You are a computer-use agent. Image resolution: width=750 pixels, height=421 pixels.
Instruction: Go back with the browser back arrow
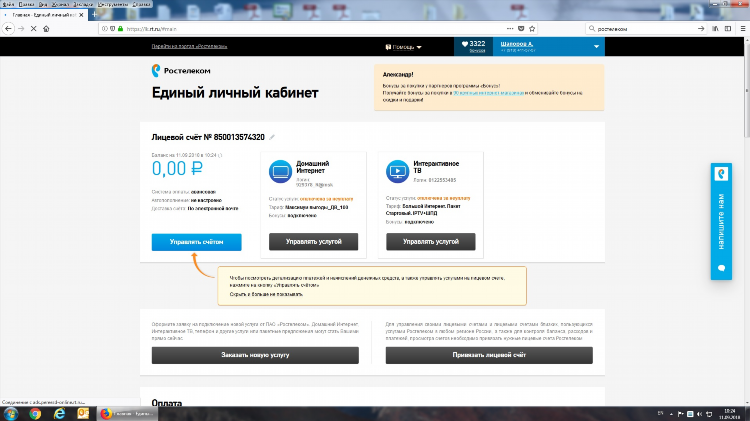pyautogui.click(x=8, y=29)
